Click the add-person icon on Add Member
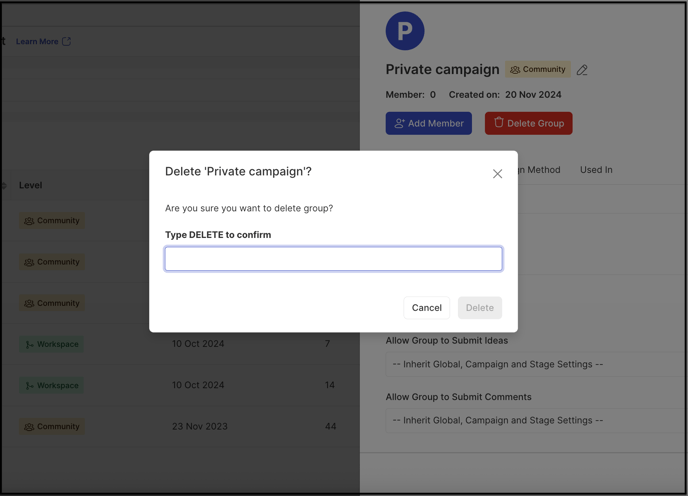The image size is (688, 496). 399,123
